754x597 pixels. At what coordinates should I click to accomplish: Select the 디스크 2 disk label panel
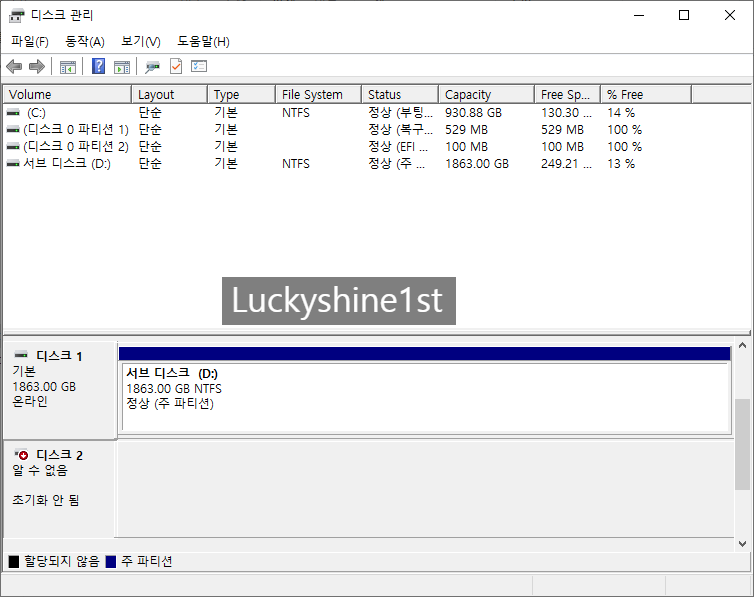tap(59, 489)
